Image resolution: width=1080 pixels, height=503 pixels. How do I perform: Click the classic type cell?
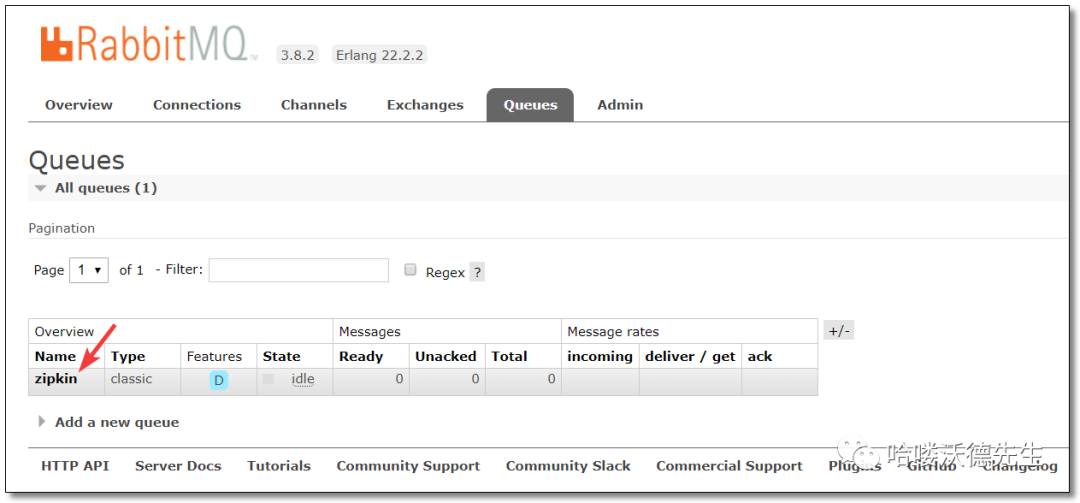point(132,379)
